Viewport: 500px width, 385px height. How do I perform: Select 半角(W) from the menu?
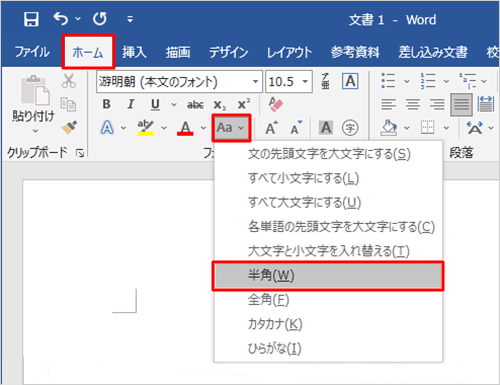coord(329,276)
